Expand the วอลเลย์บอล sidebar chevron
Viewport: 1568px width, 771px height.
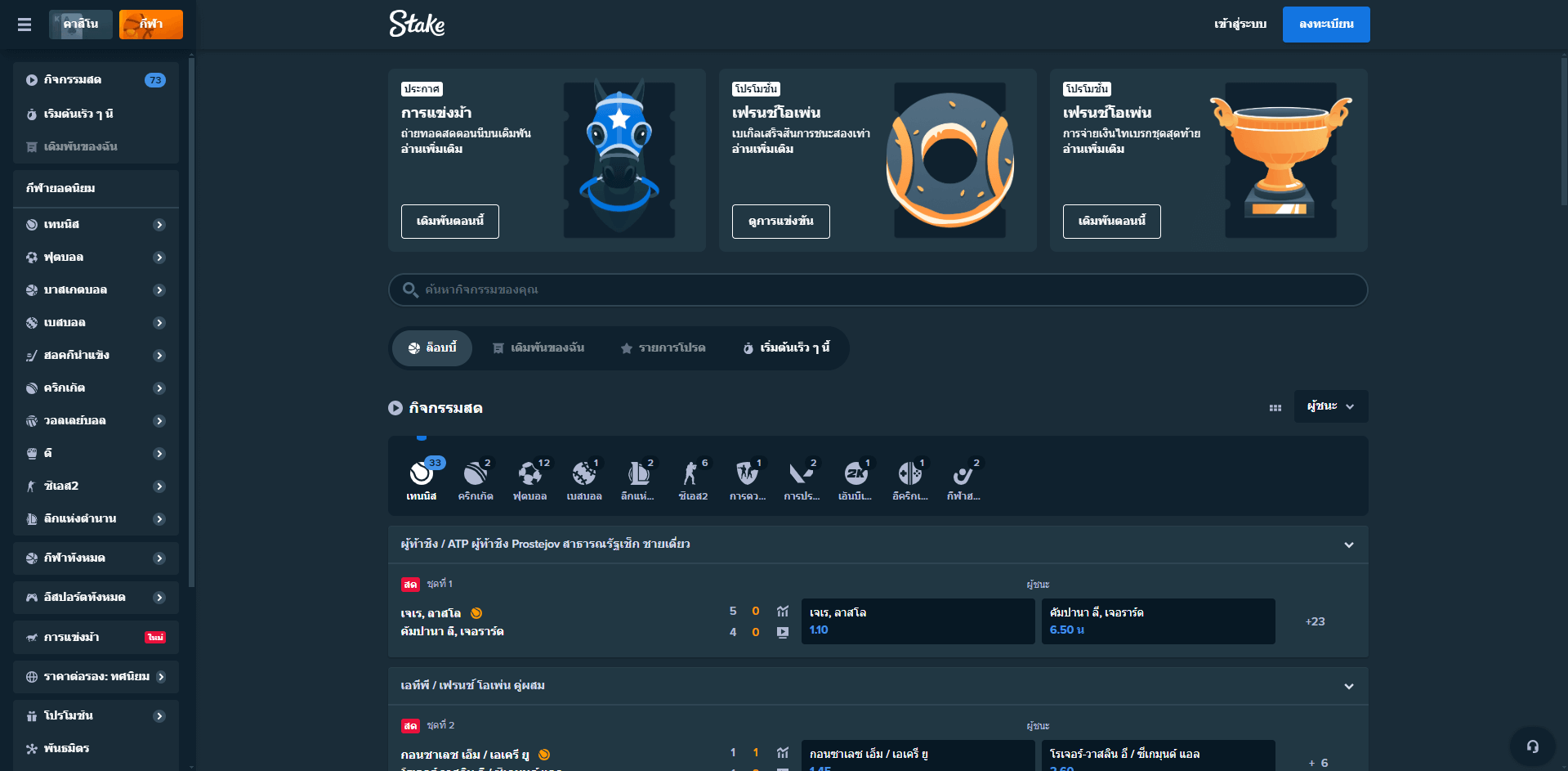tap(159, 421)
